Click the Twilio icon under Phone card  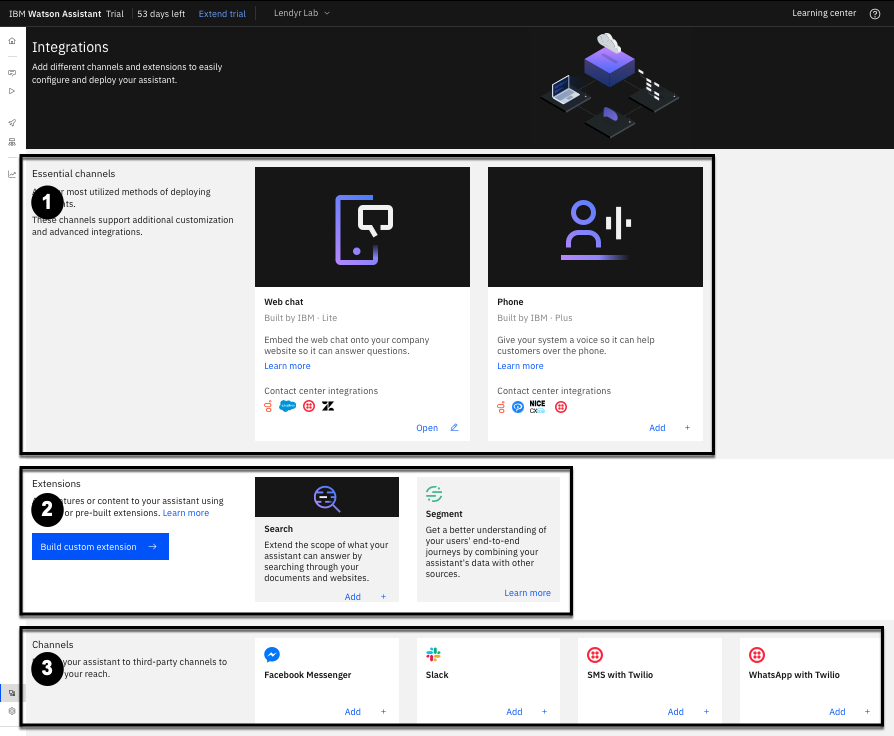point(561,407)
